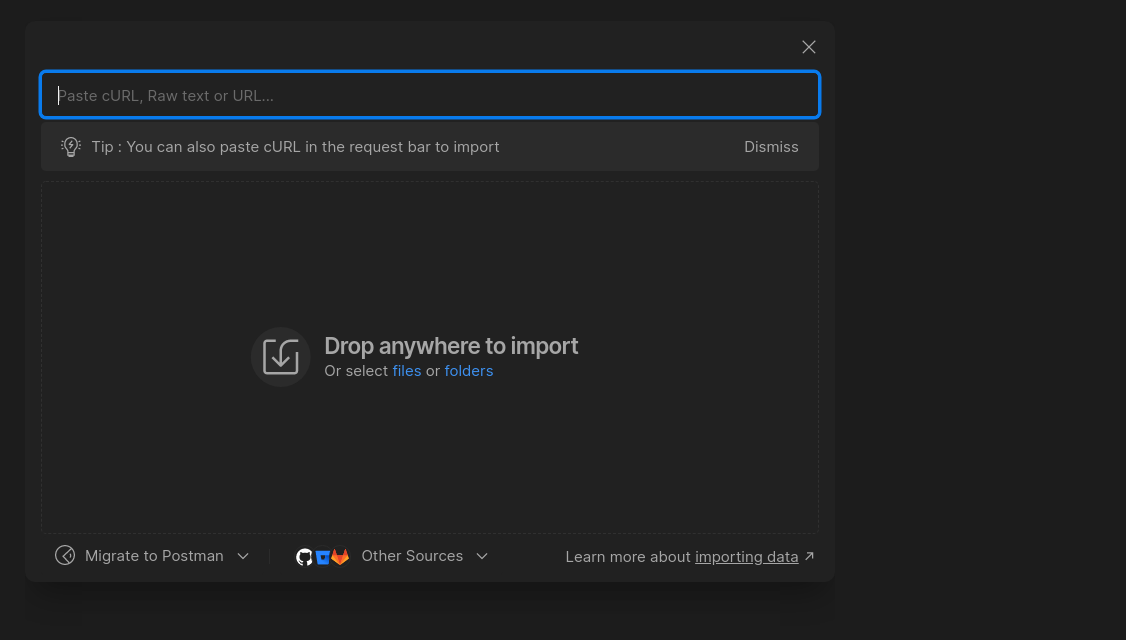
Task: Close the import dialog
Action: click(x=809, y=47)
